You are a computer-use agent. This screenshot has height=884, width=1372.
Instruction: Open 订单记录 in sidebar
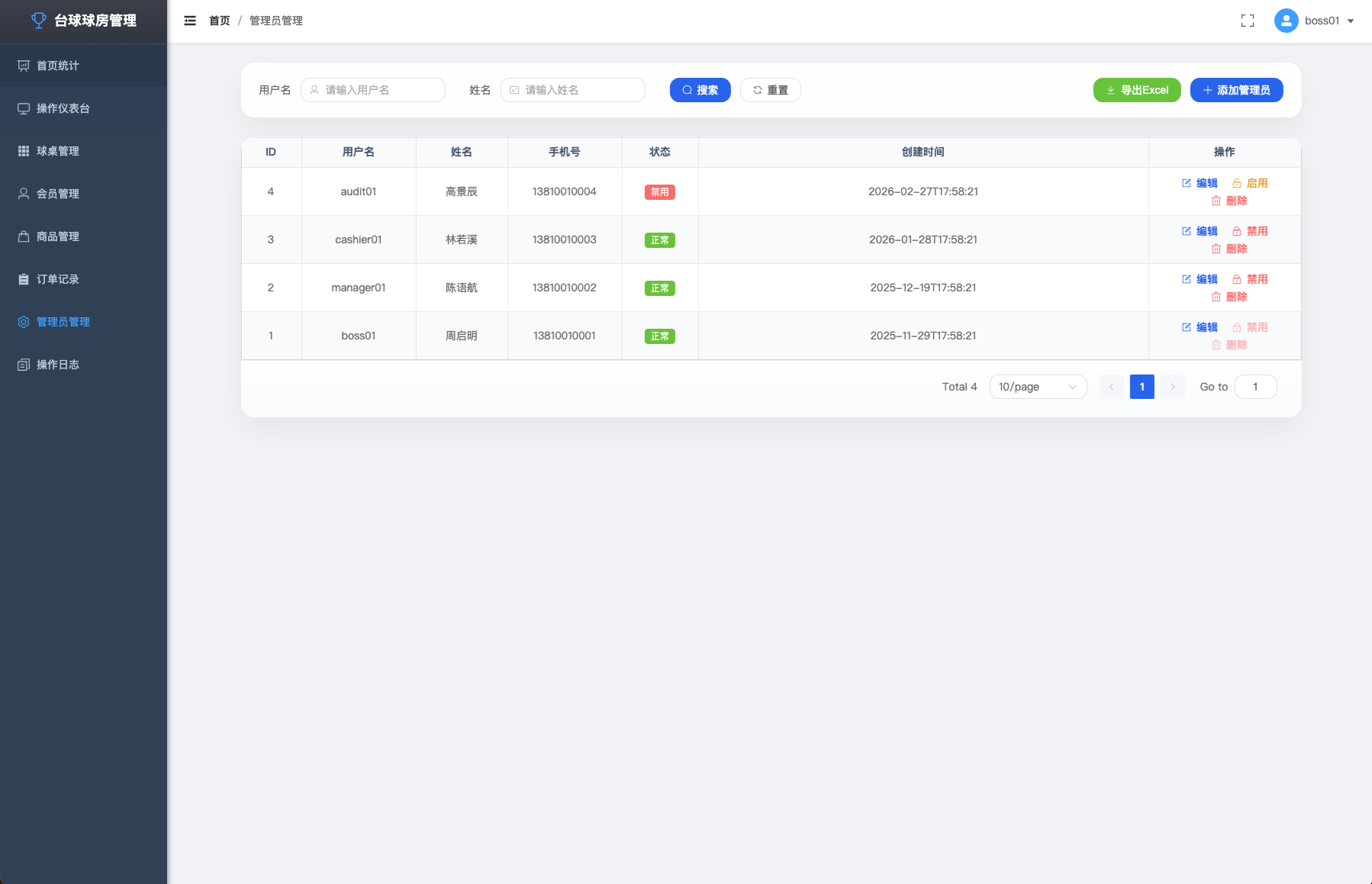(83, 279)
